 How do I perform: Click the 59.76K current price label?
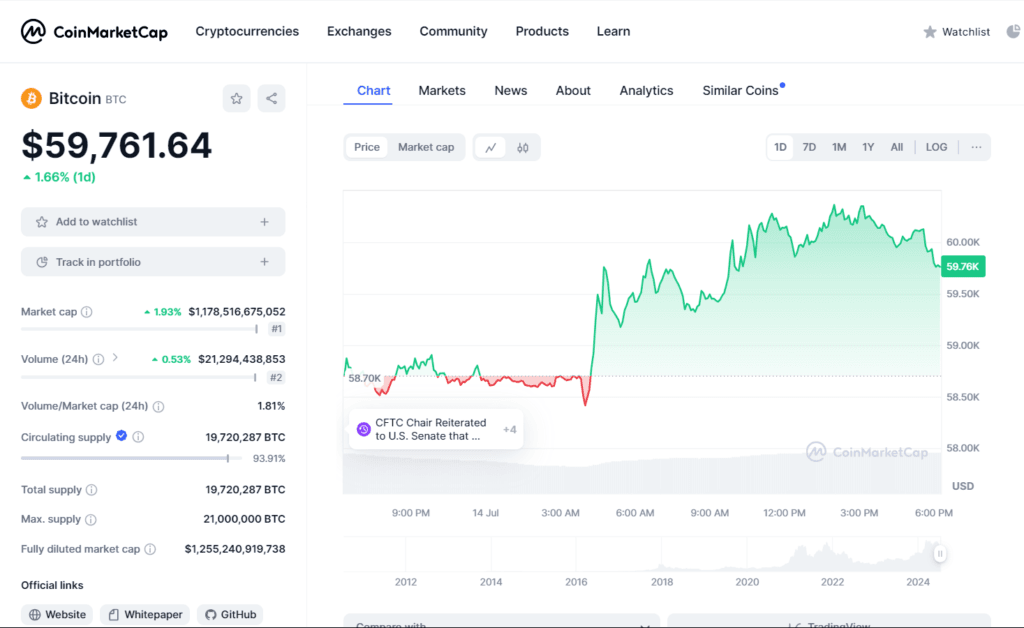[x=963, y=266]
